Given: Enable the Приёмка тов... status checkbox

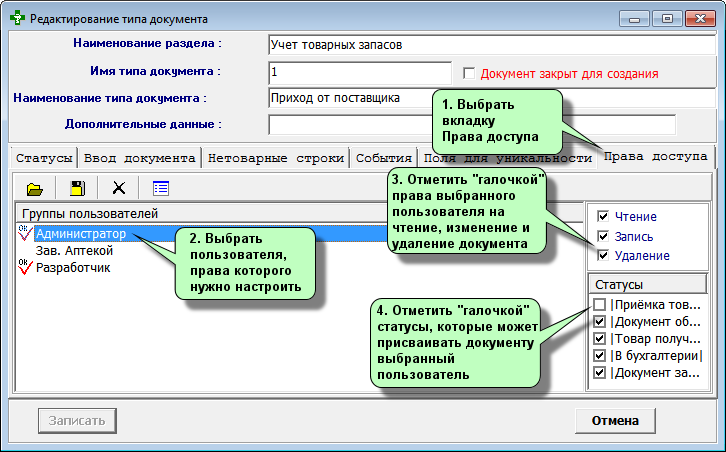Looking at the screenshot, I should click(x=600, y=304).
